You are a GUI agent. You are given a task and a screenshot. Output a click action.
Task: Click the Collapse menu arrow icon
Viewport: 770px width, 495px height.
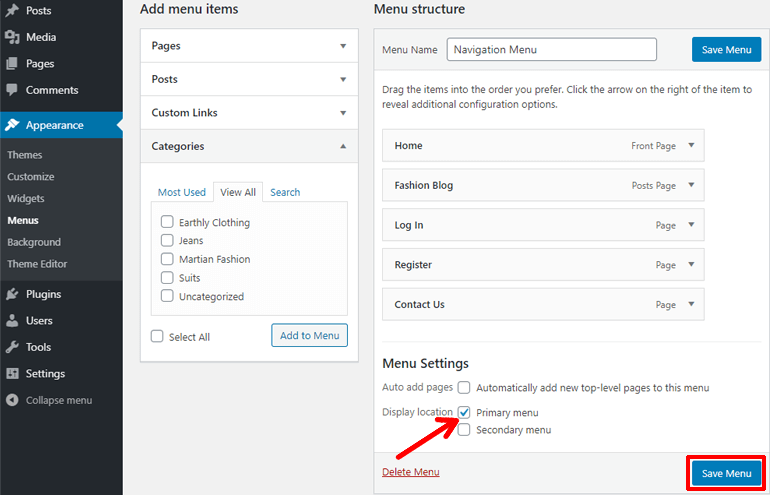[x=12, y=400]
